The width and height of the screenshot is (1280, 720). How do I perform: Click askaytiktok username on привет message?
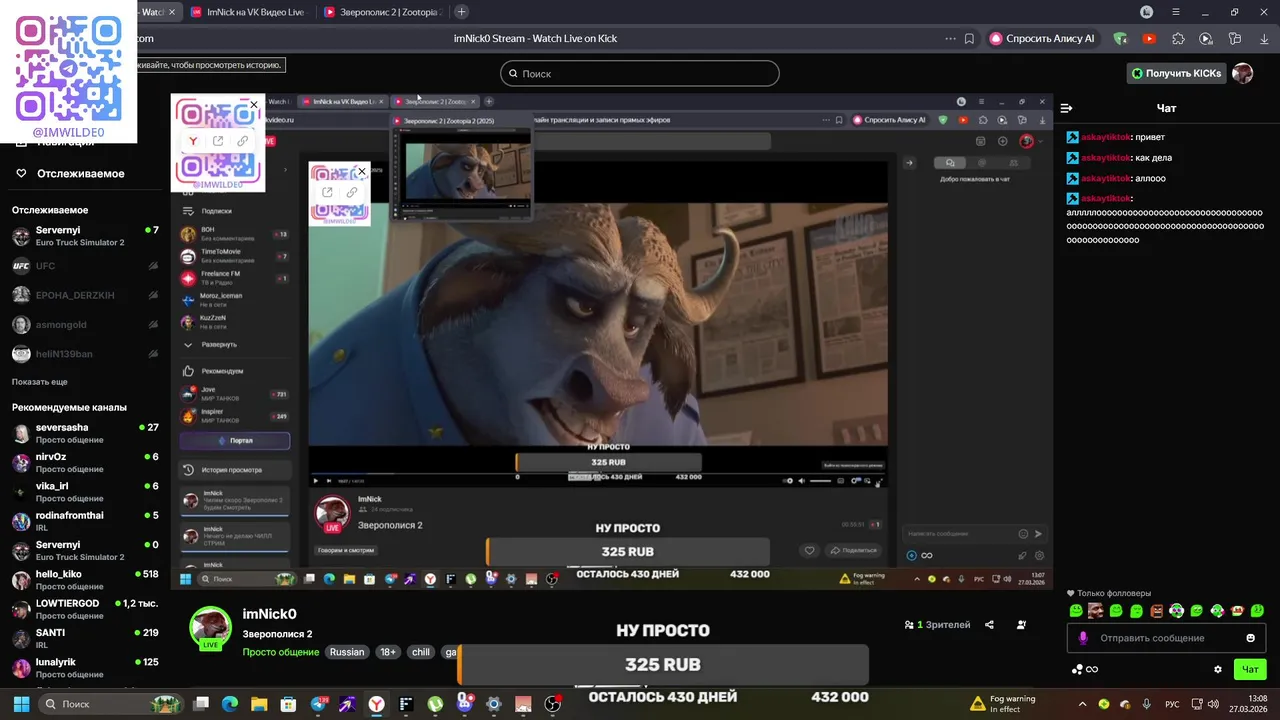point(1105,137)
